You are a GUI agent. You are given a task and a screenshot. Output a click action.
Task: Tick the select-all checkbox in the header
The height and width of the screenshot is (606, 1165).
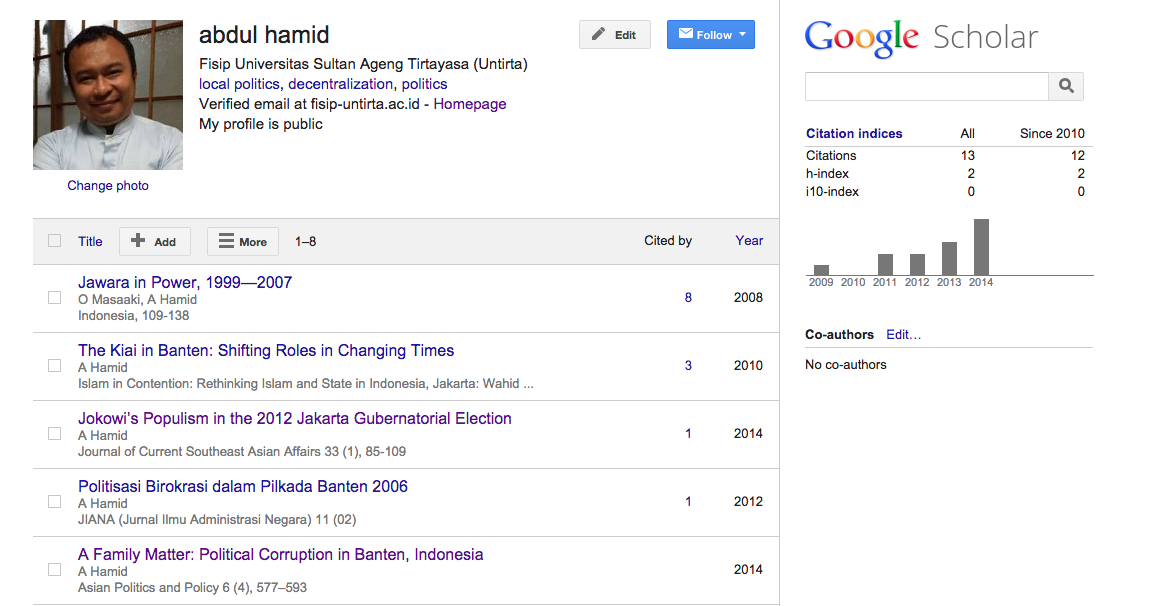[x=55, y=241]
